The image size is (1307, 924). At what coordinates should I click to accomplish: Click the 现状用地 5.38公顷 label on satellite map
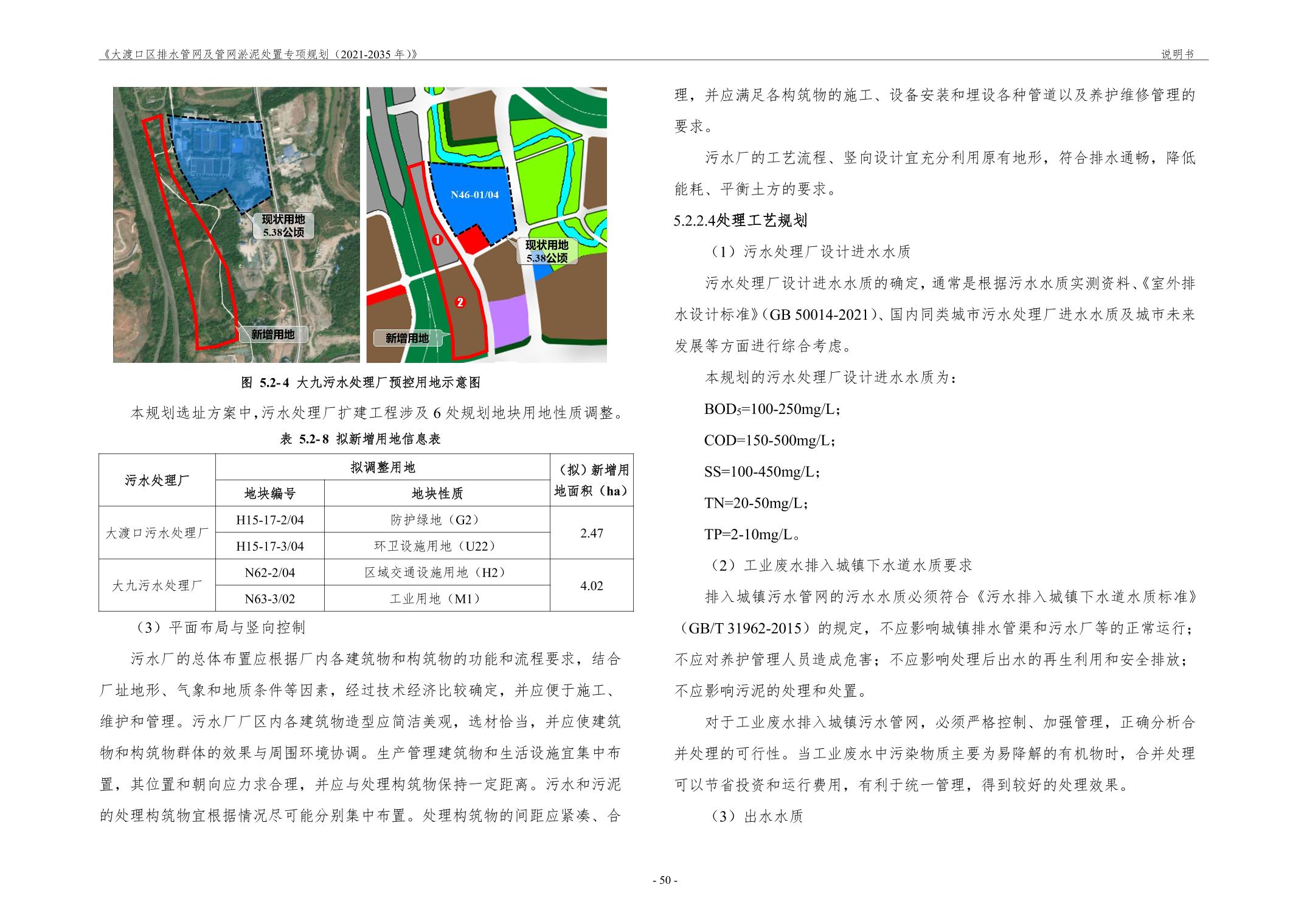tap(283, 226)
